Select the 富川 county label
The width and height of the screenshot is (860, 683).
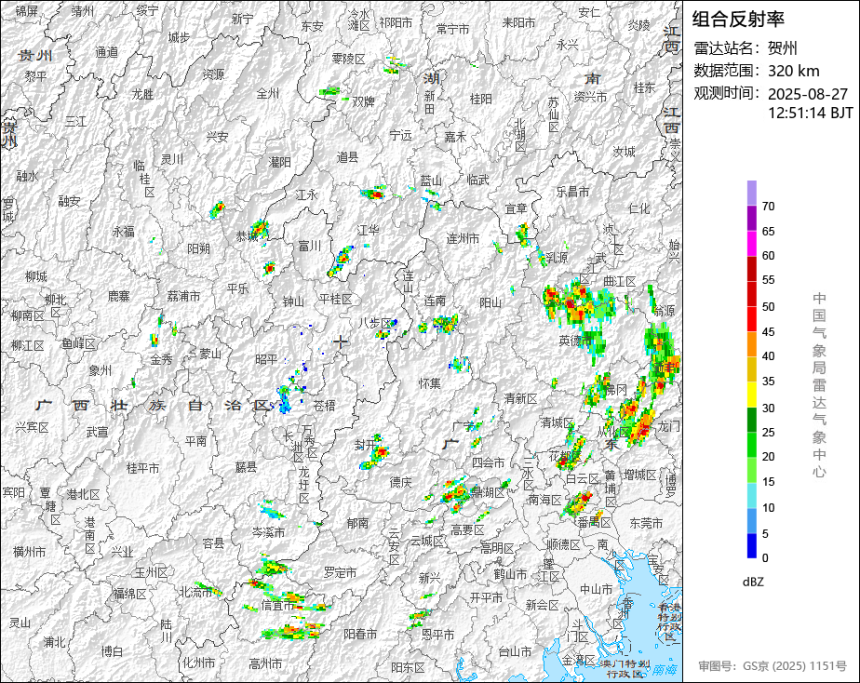click(309, 246)
